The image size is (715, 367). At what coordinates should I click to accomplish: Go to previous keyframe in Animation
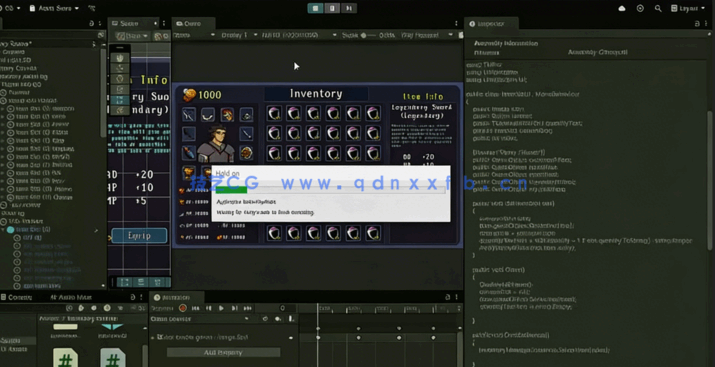pos(208,308)
